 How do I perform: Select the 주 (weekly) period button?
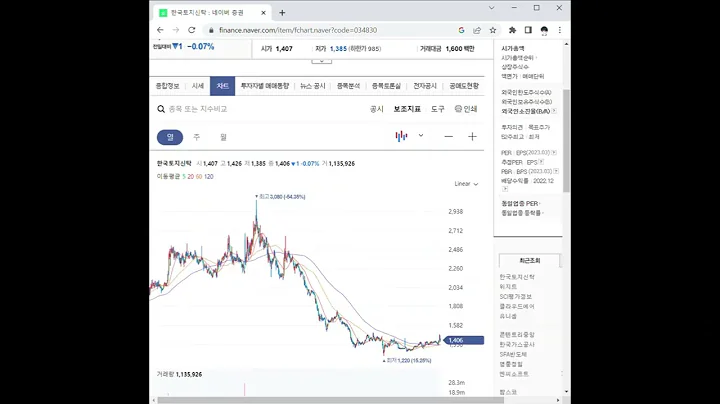click(x=197, y=137)
